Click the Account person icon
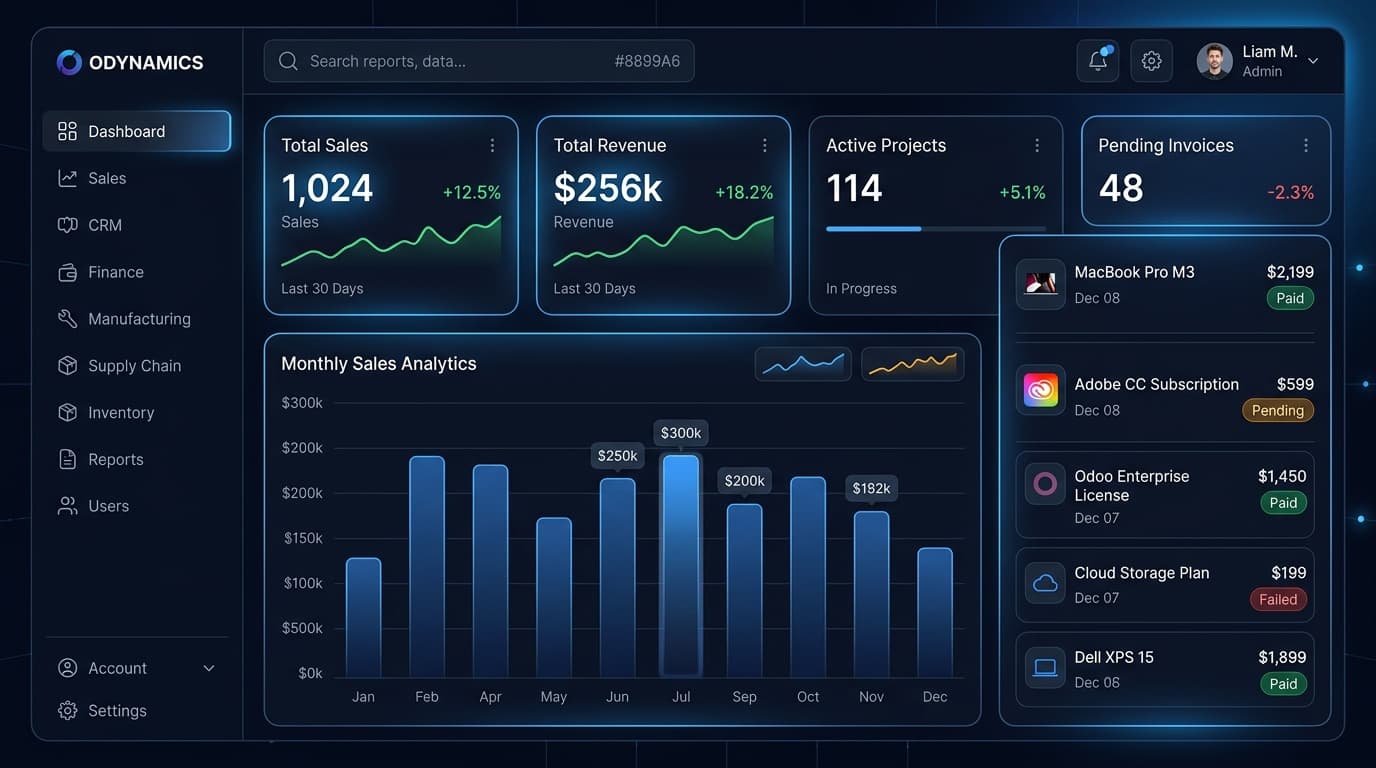The height and width of the screenshot is (768, 1376). coord(67,668)
